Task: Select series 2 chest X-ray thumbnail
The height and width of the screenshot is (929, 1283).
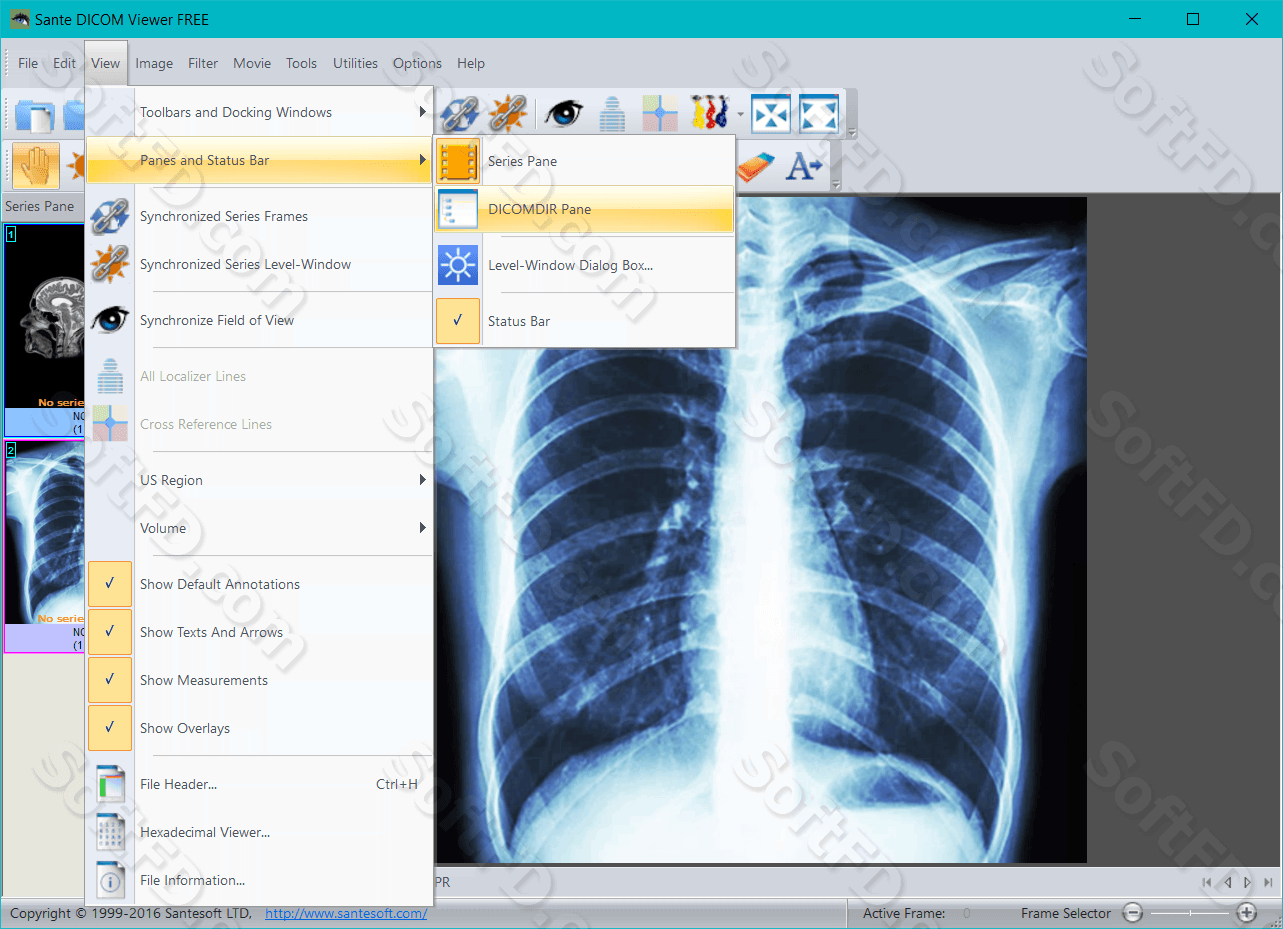Action: point(45,547)
